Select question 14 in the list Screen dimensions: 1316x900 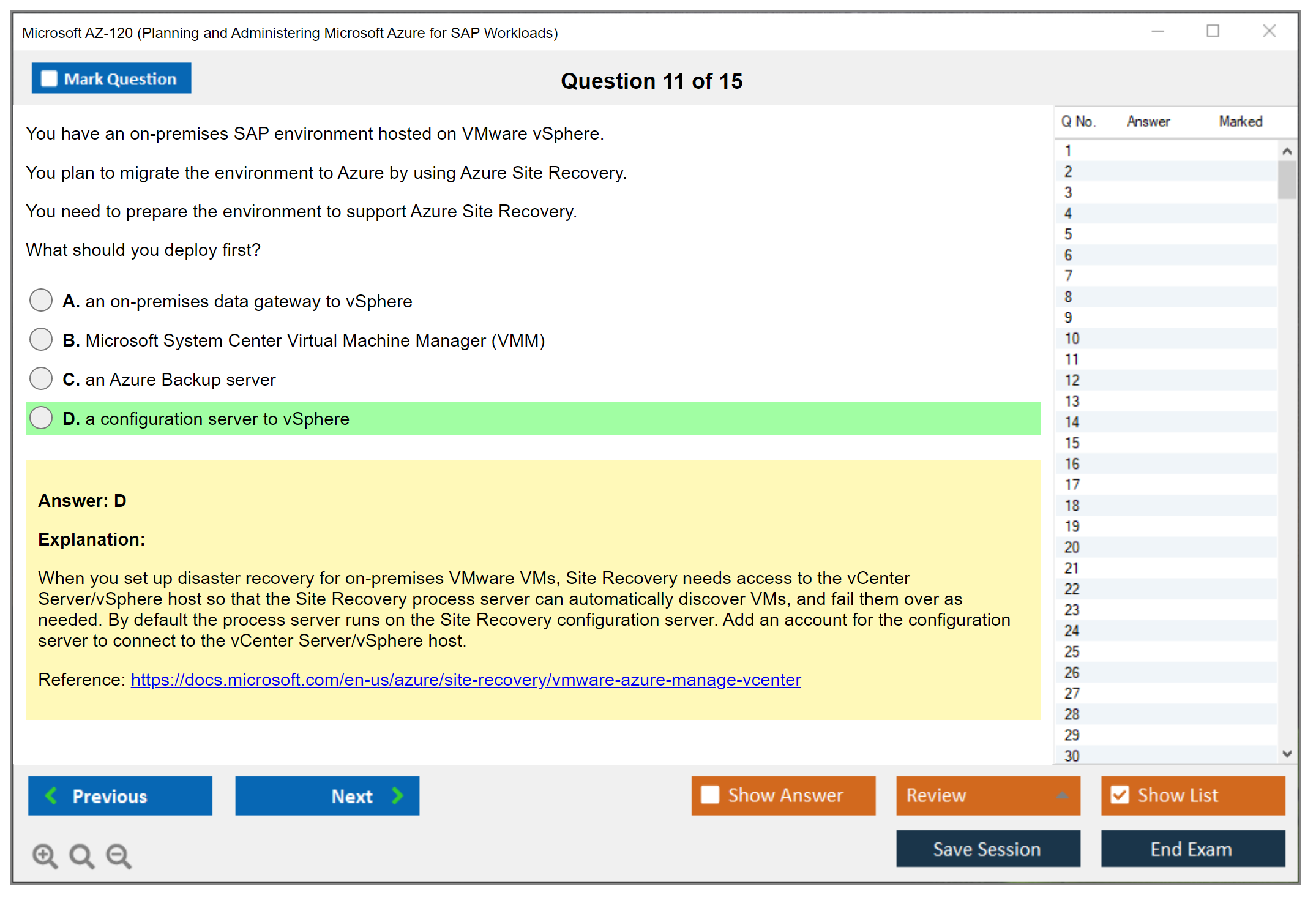pyautogui.click(x=1072, y=422)
